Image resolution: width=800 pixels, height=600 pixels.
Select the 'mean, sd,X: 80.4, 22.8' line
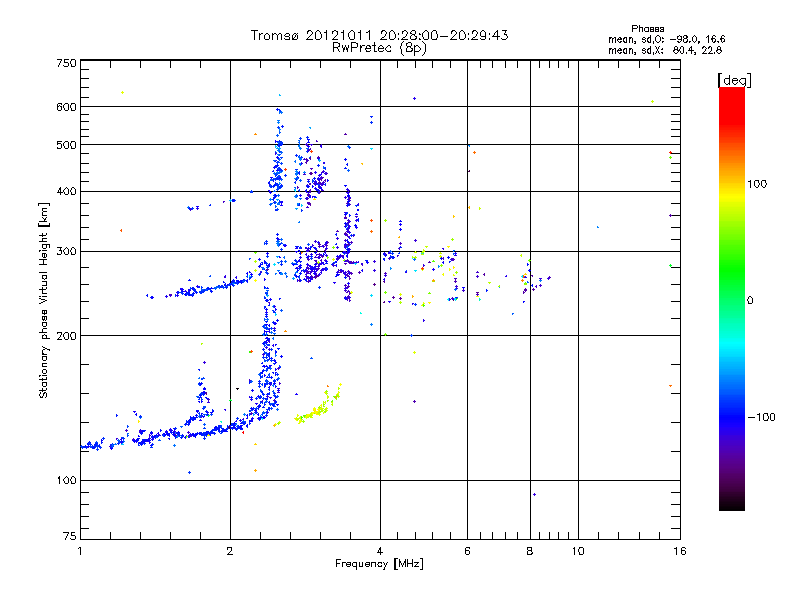tap(665, 50)
